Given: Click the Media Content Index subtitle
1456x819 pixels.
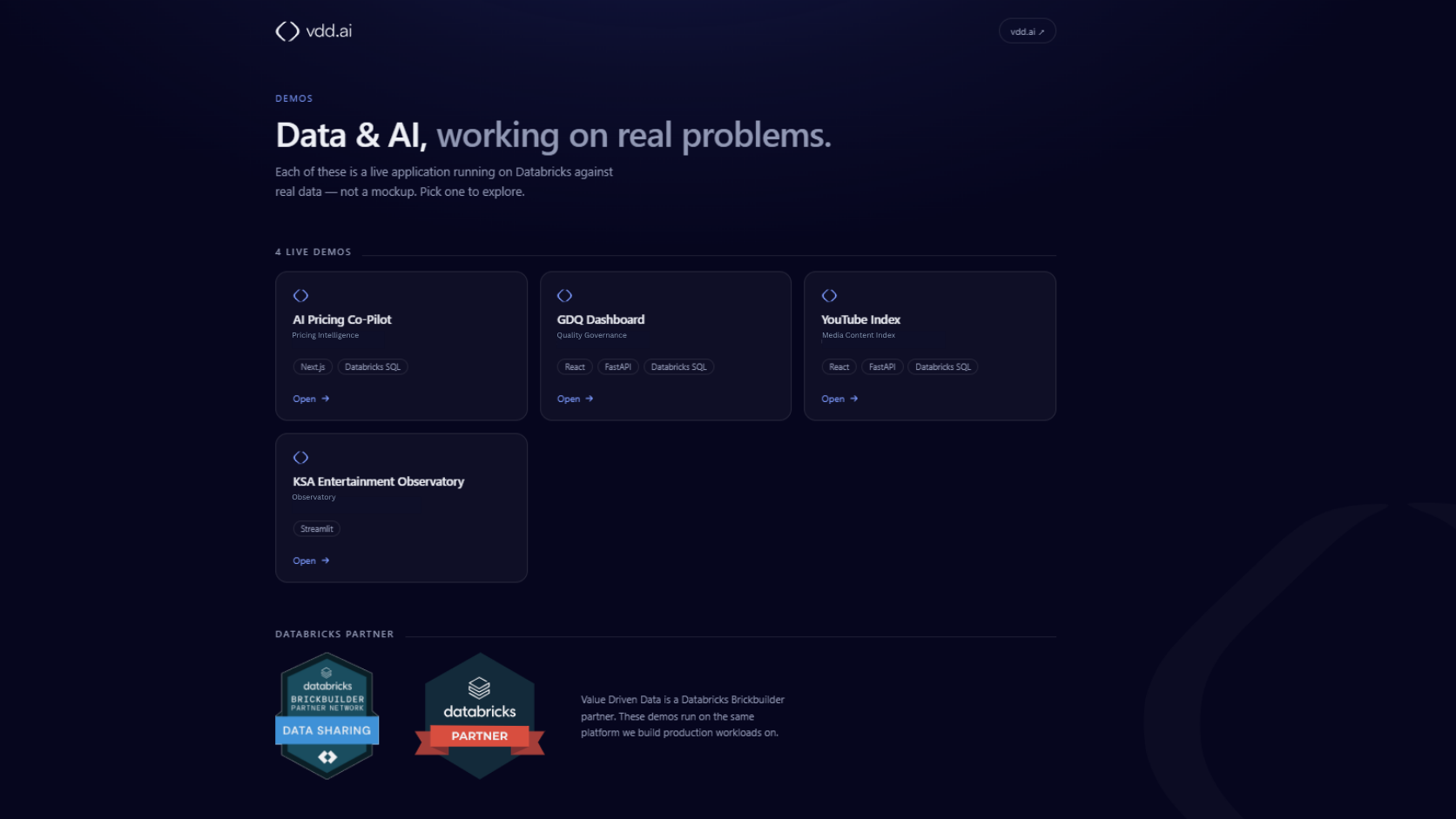Looking at the screenshot, I should [x=859, y=335].
